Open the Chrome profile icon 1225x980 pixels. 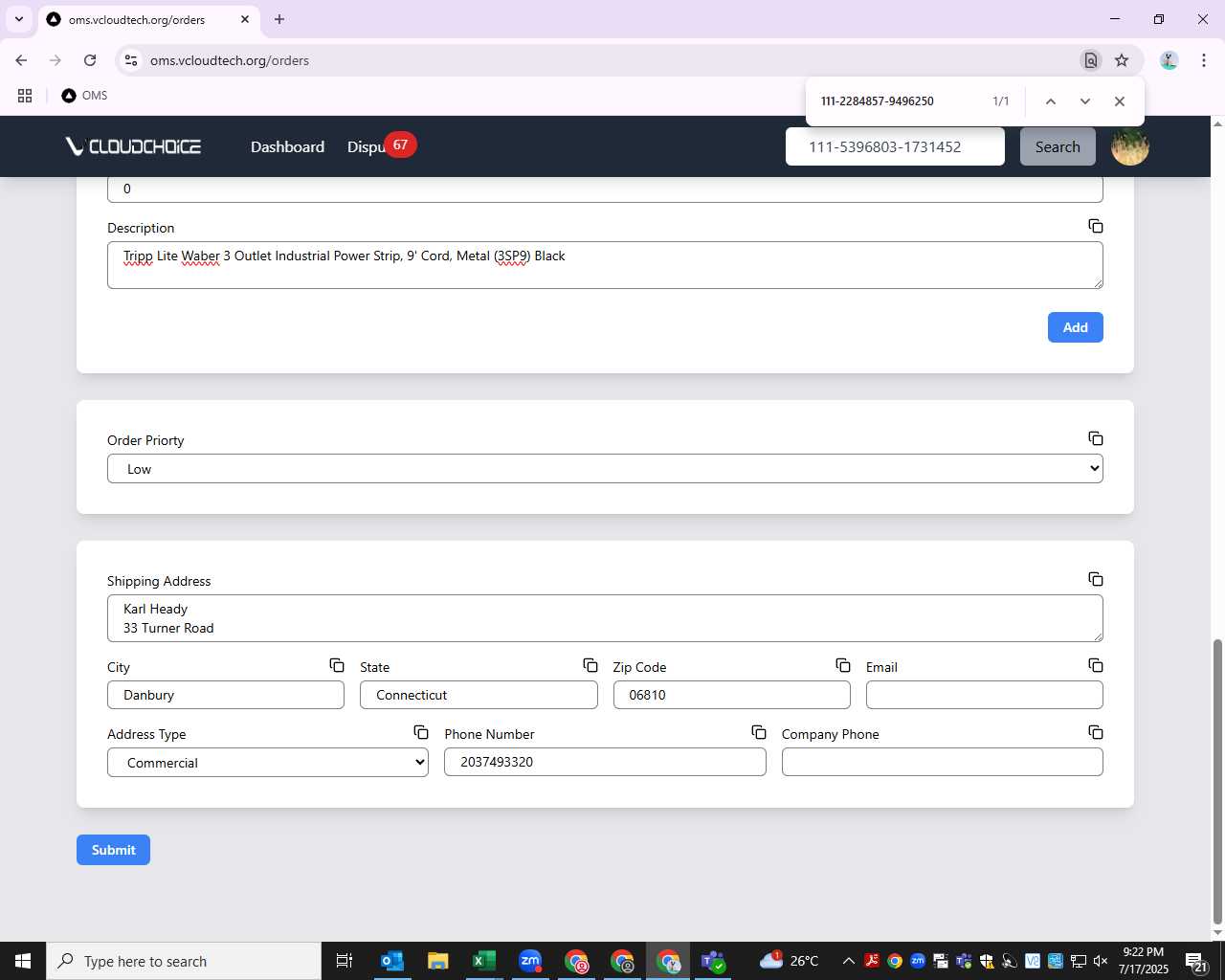pos(1169,60)
